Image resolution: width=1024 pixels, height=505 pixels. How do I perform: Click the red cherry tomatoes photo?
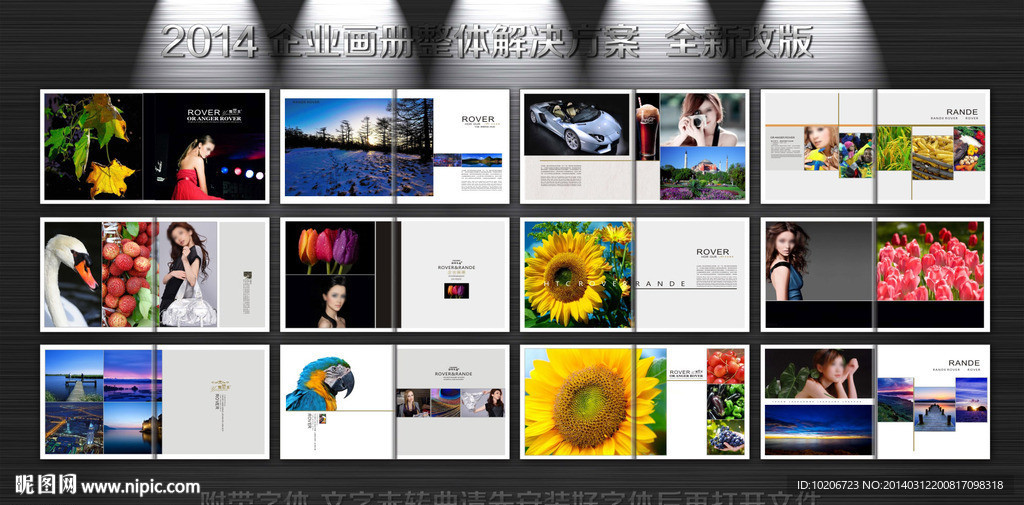tap(726, 366)
